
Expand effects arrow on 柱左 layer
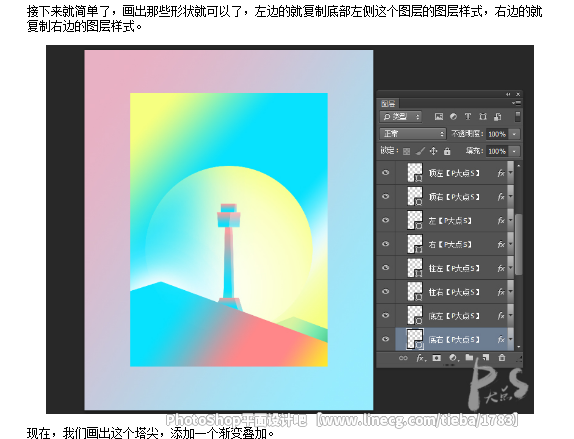(x=510, y=268)
